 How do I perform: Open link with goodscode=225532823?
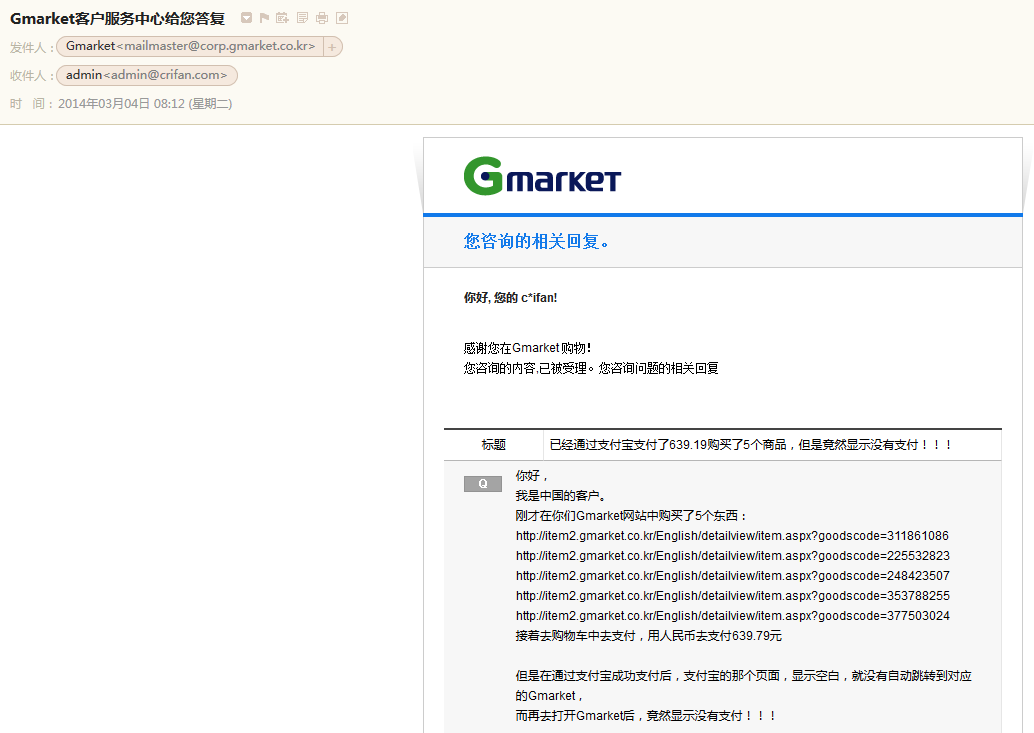pyautogui.click(x=733, y=556)
